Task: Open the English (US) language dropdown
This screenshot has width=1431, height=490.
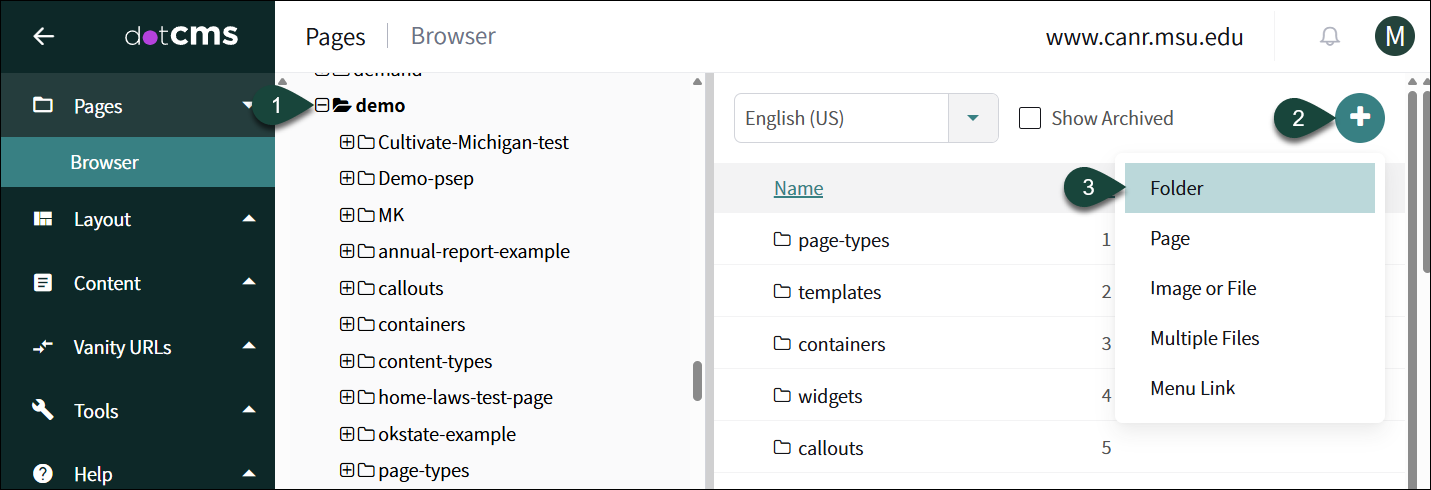Action: (972, 118)
